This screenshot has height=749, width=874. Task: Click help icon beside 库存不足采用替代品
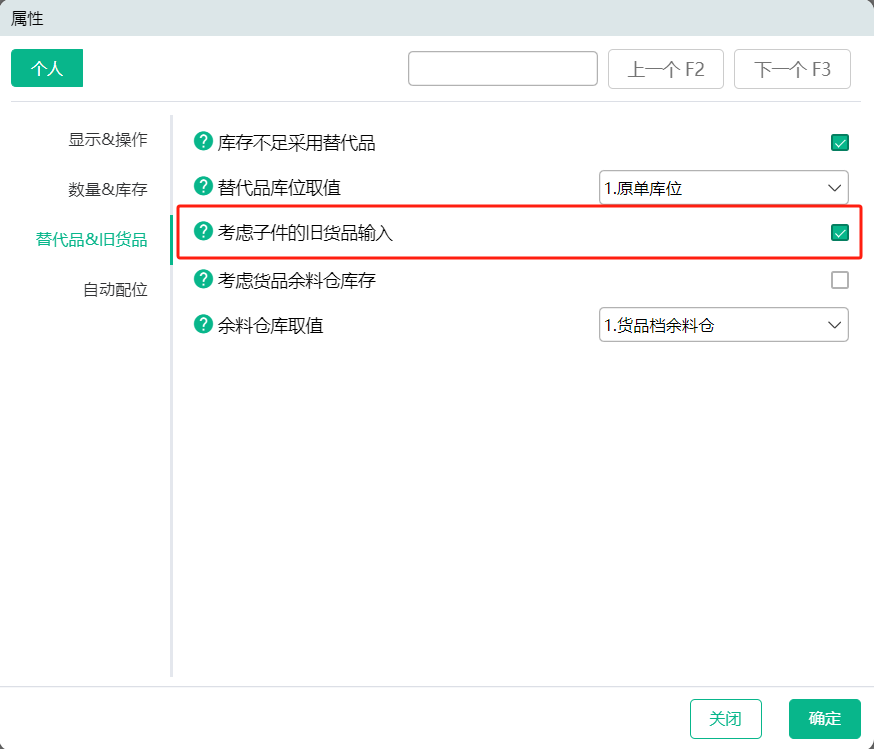click(203, 142)
